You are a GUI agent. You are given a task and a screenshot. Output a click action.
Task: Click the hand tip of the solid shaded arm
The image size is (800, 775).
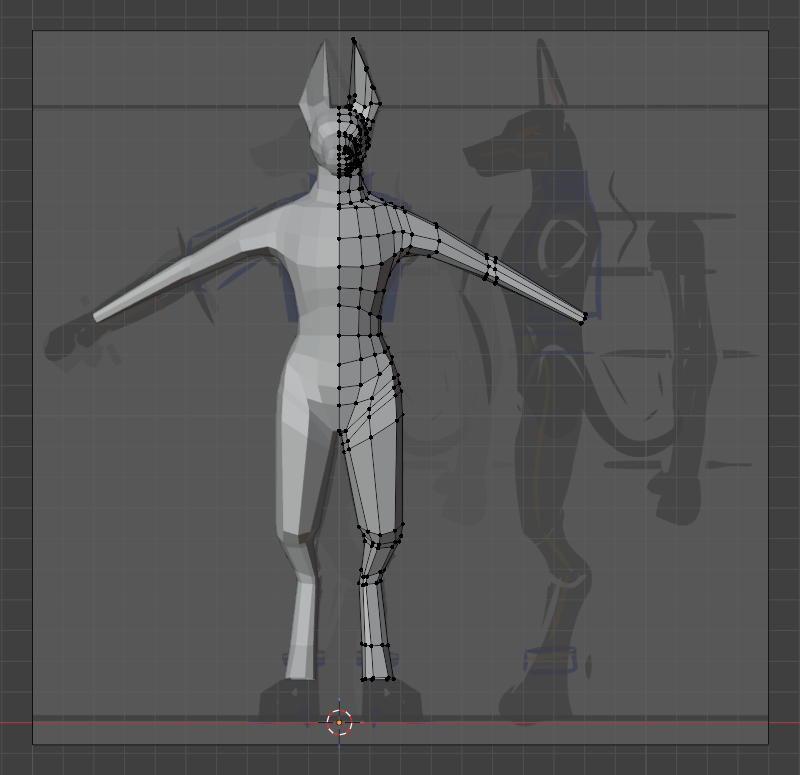tap(97, 318)
